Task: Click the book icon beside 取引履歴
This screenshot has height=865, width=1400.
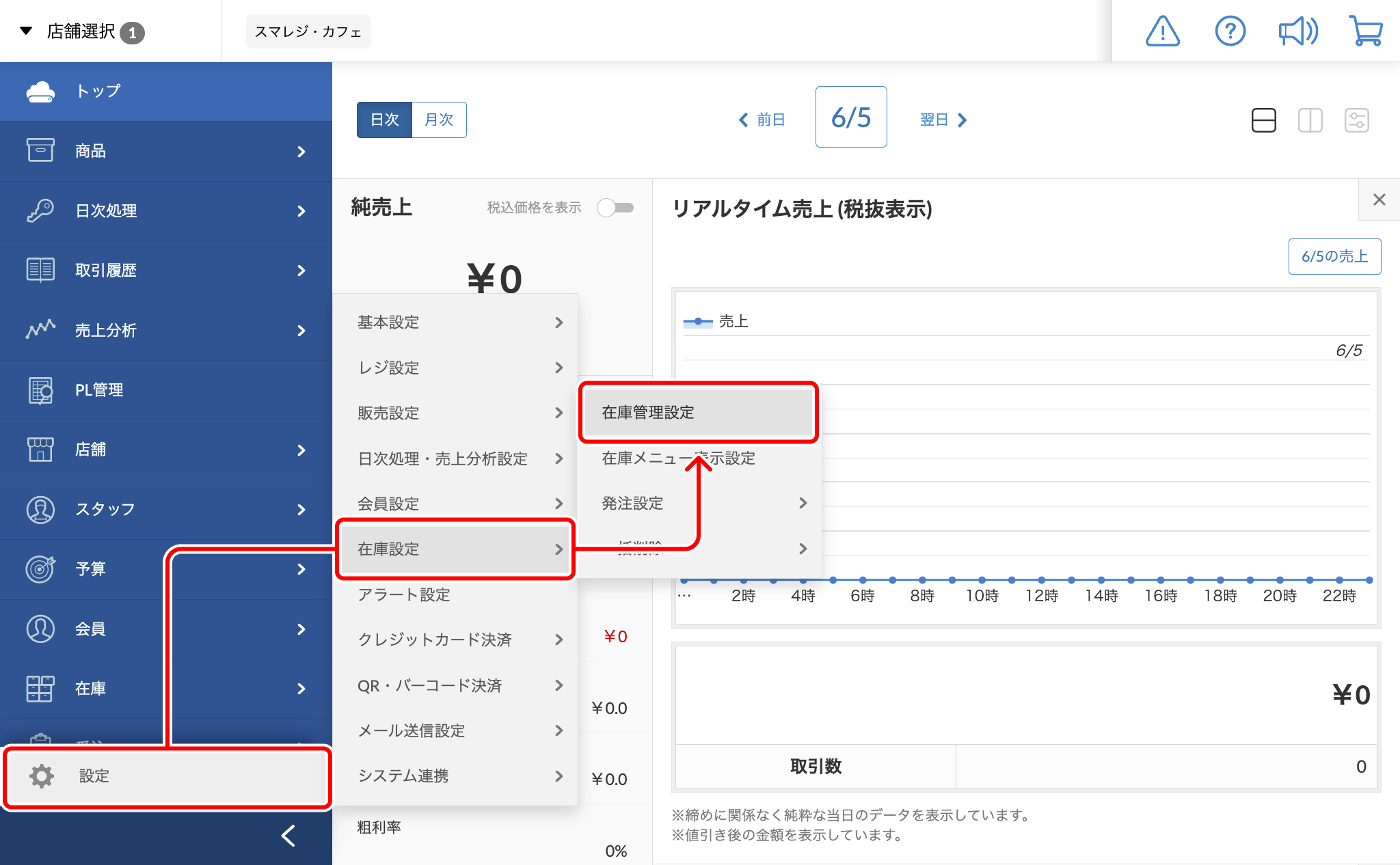Action: [x=40, y=270]
